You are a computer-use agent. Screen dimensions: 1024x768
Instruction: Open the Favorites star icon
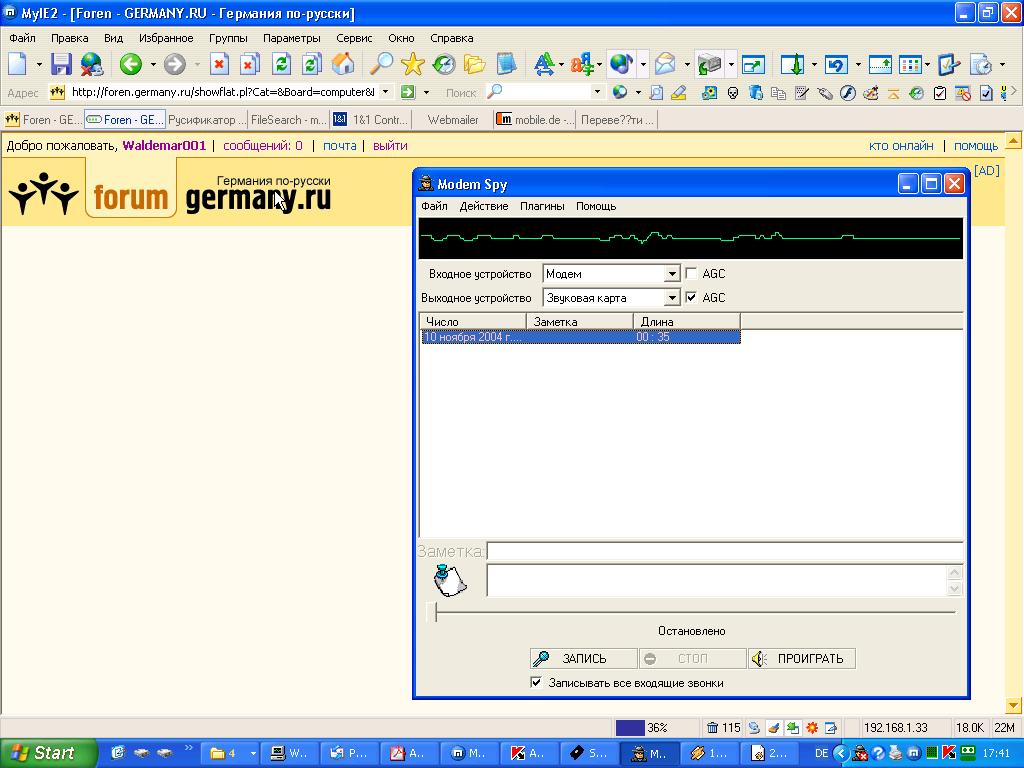coord(413,64)
